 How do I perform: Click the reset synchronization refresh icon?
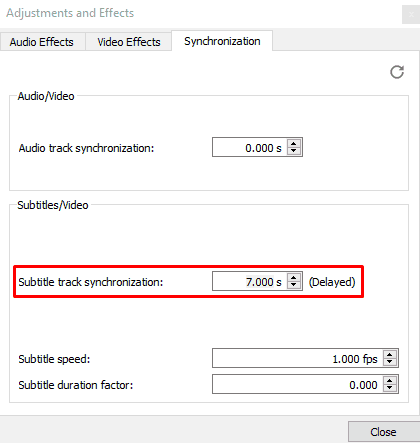tap(397, 72)
